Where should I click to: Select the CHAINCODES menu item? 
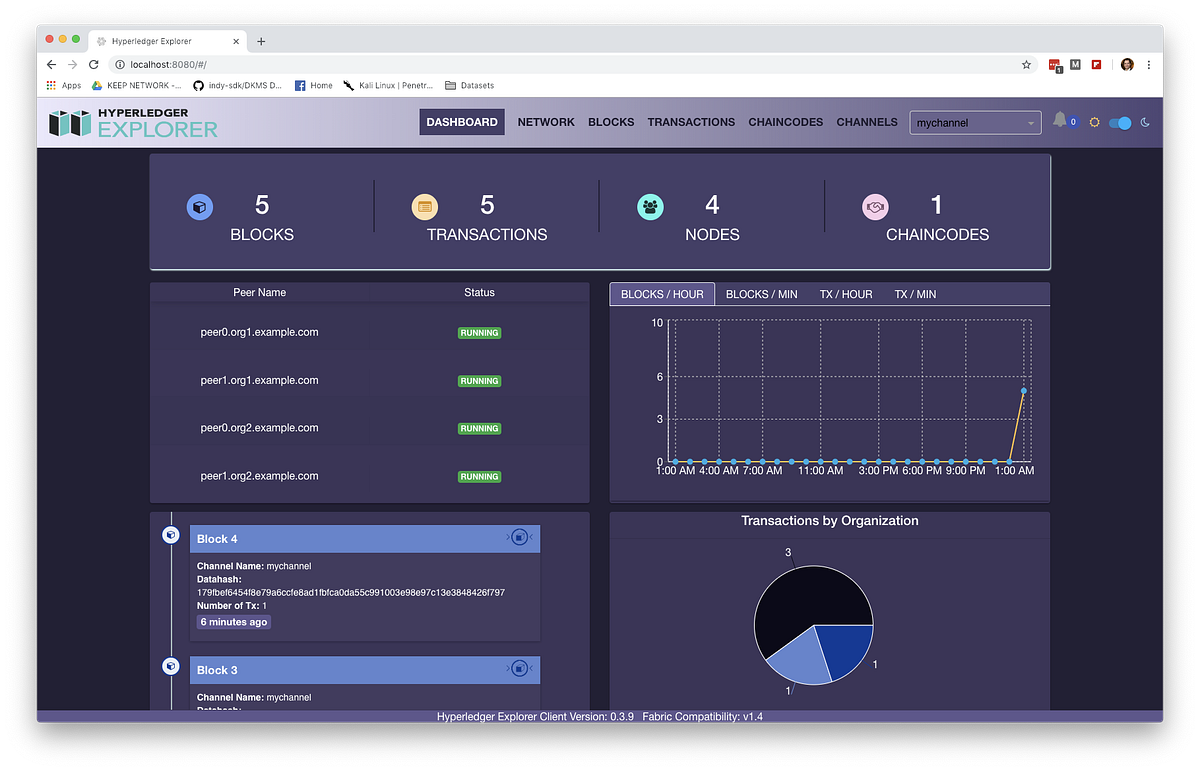pyautogui.click(x=786, y=122)
